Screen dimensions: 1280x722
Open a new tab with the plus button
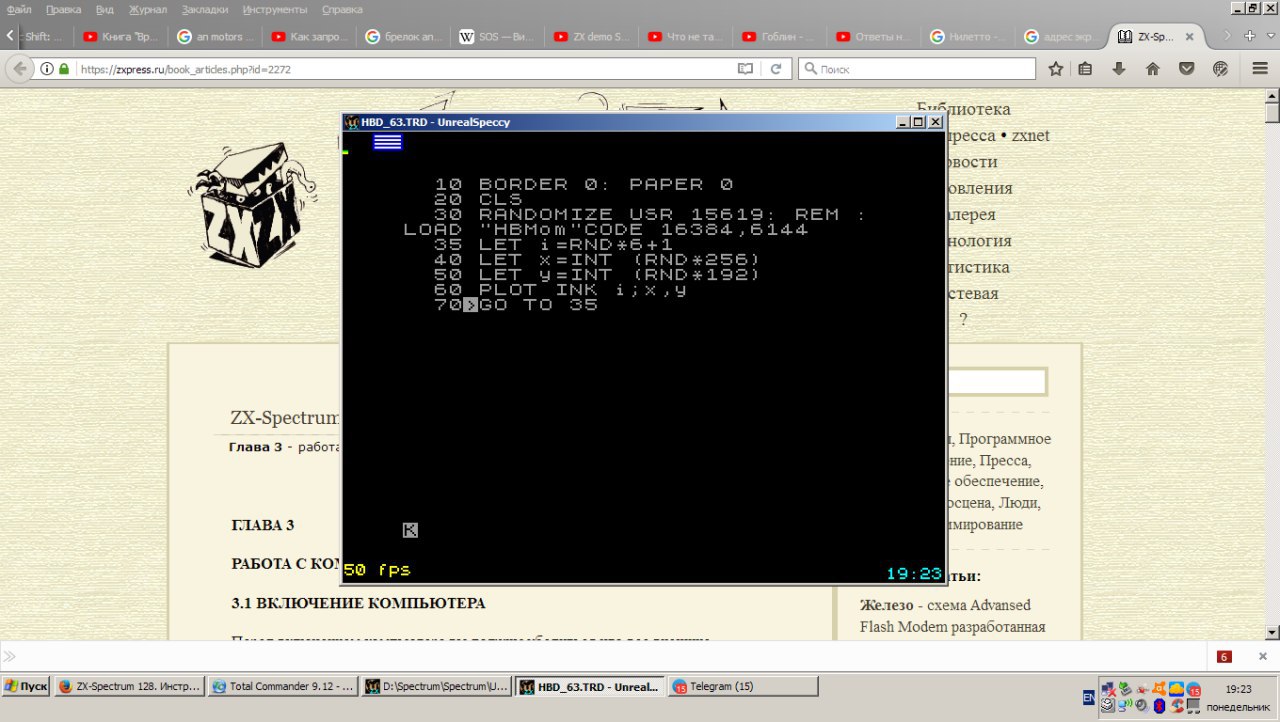1250,36
